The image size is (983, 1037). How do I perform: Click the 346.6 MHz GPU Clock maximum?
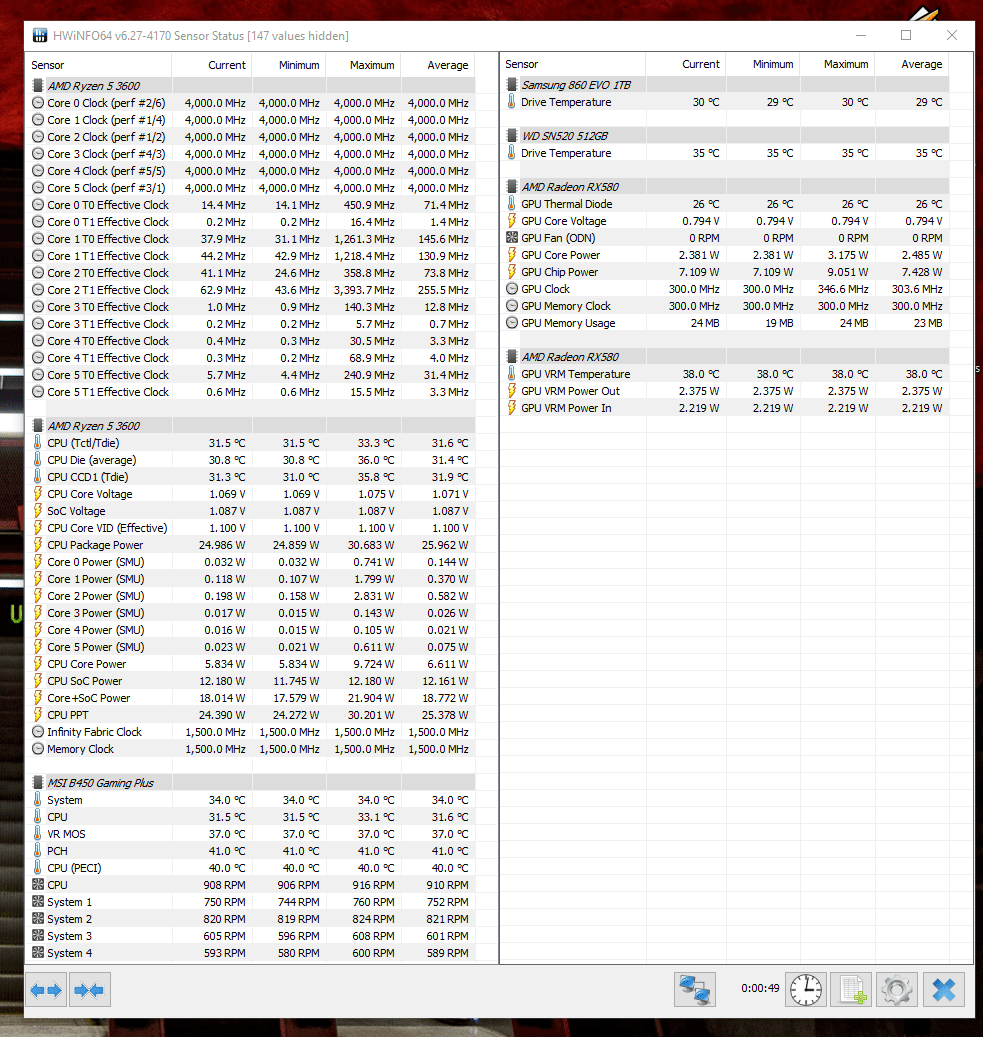coord(843,289)
